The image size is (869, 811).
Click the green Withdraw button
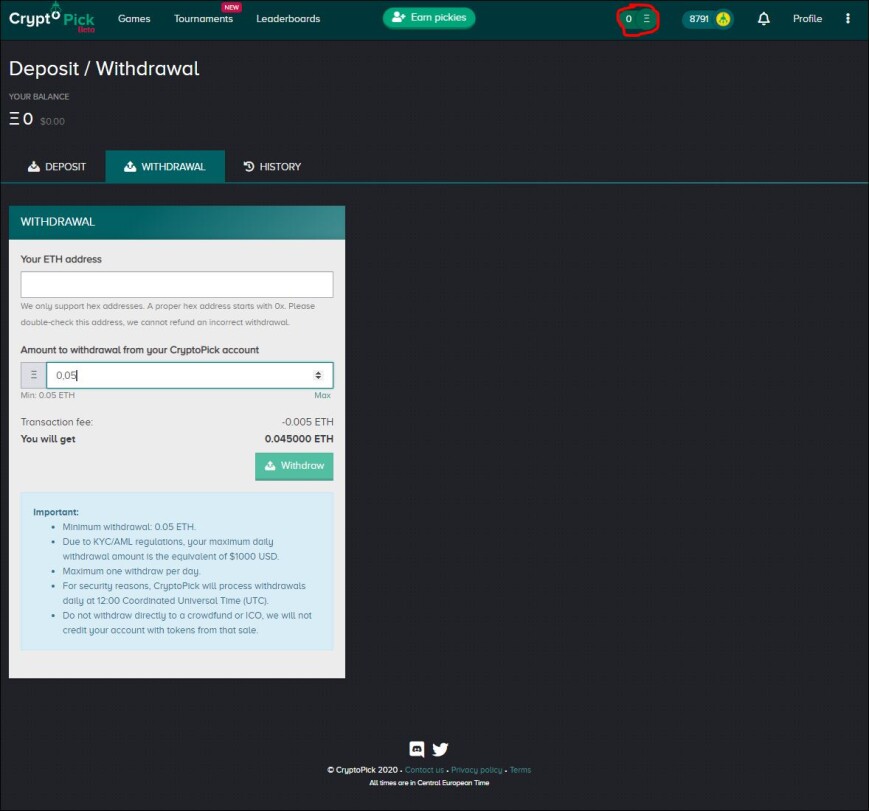[x=294, y=466]
